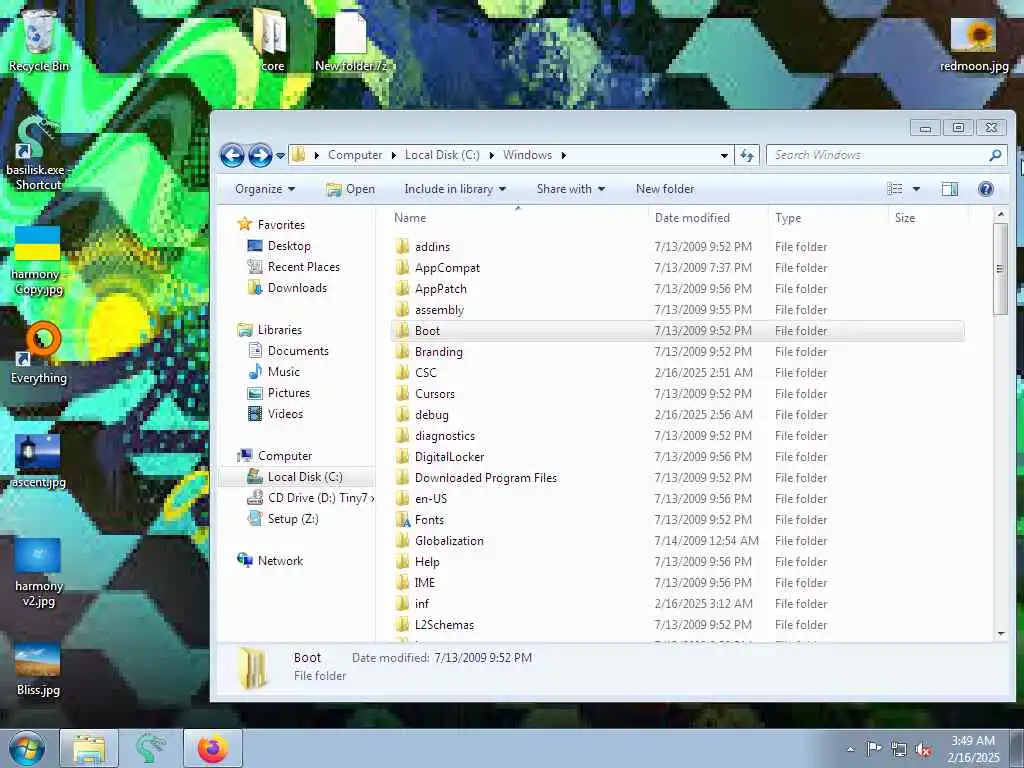
Task: Select the assembly folder icon
Action: point(402,309)
